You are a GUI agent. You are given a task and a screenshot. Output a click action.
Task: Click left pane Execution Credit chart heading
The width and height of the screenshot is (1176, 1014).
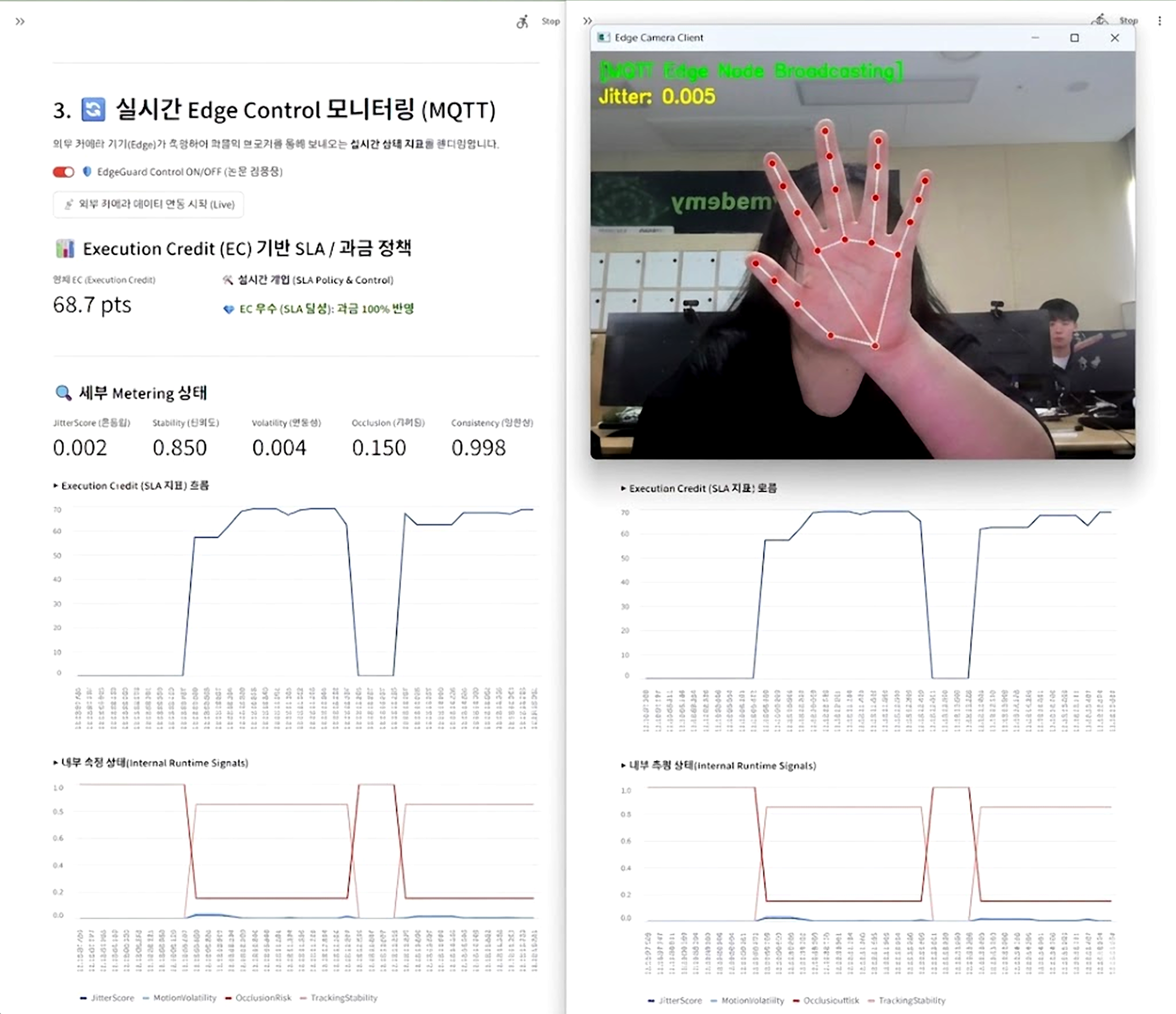pyautogui.click(x=131, y=486)
